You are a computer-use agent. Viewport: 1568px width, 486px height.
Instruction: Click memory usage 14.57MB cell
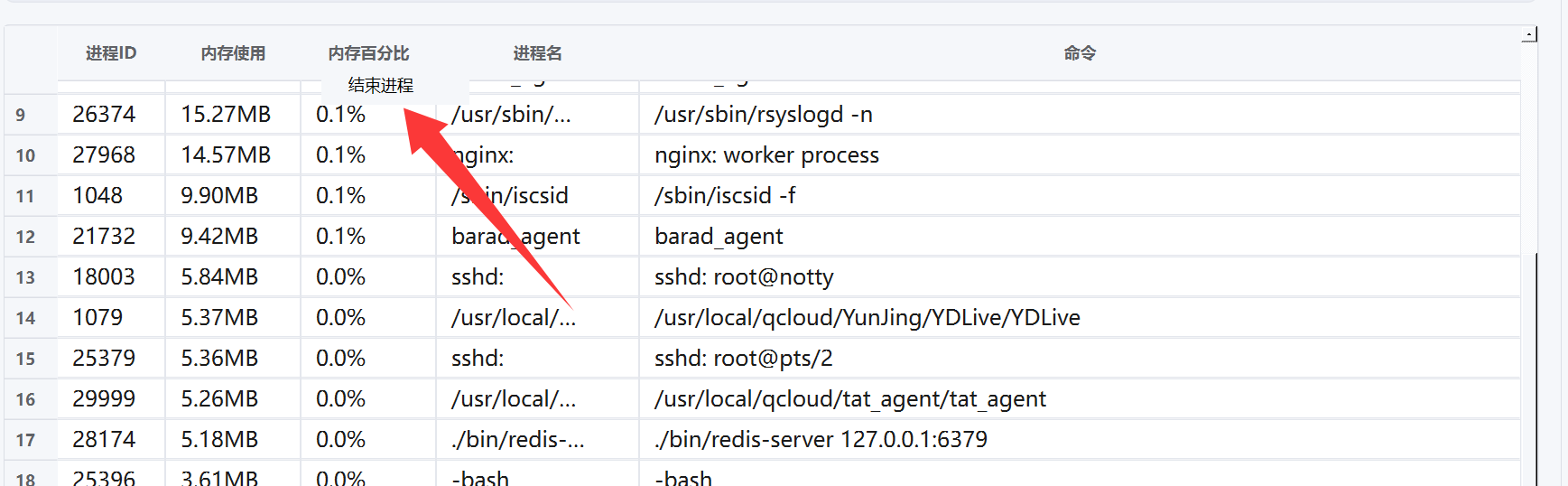coord(233,155)
